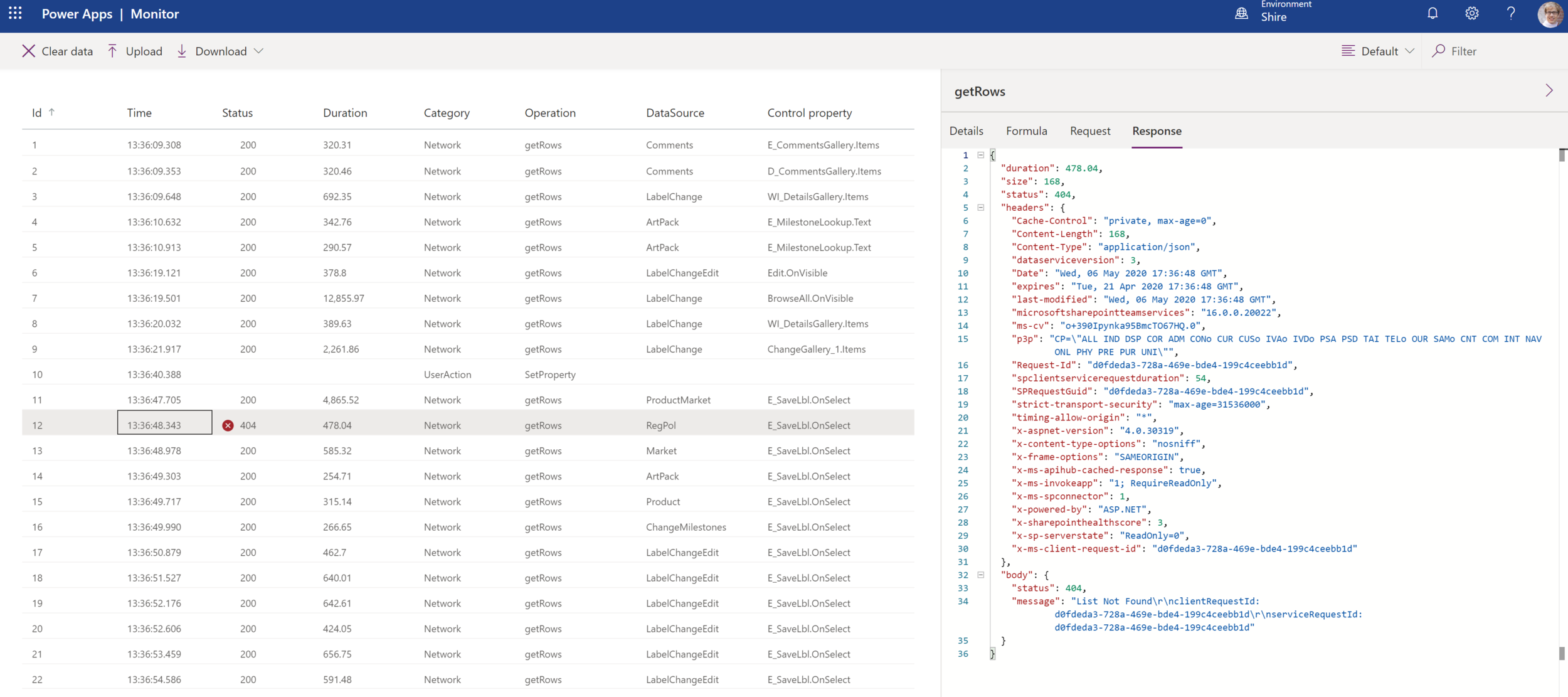Switch to the Request tab

1089,131
